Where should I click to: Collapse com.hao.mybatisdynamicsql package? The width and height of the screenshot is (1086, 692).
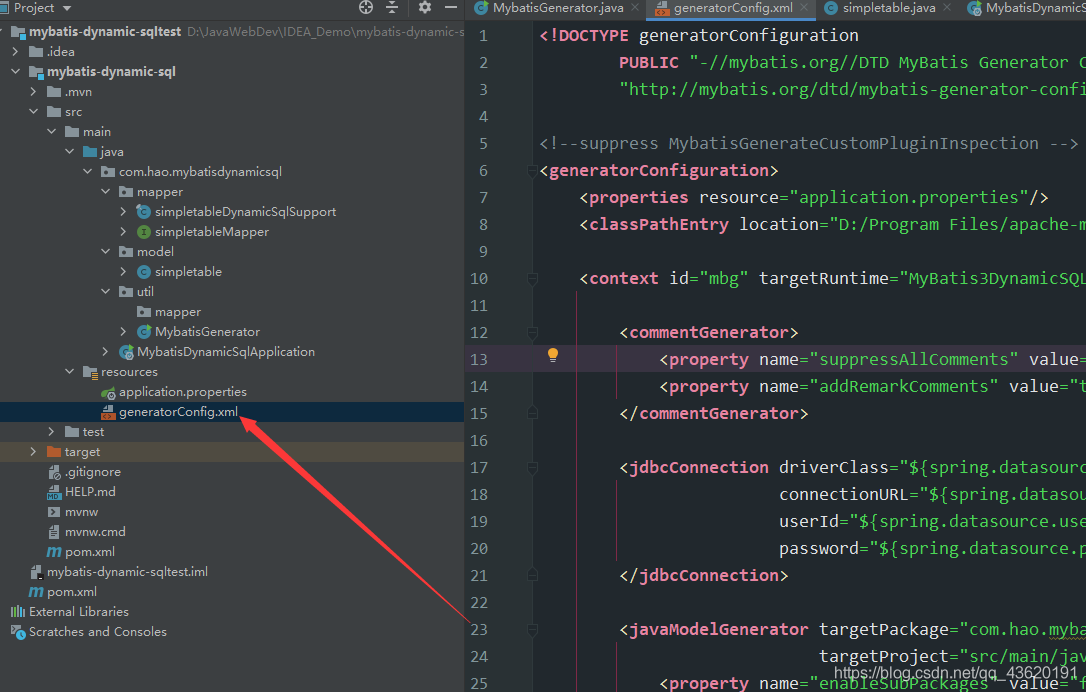(x=88, y=172)
